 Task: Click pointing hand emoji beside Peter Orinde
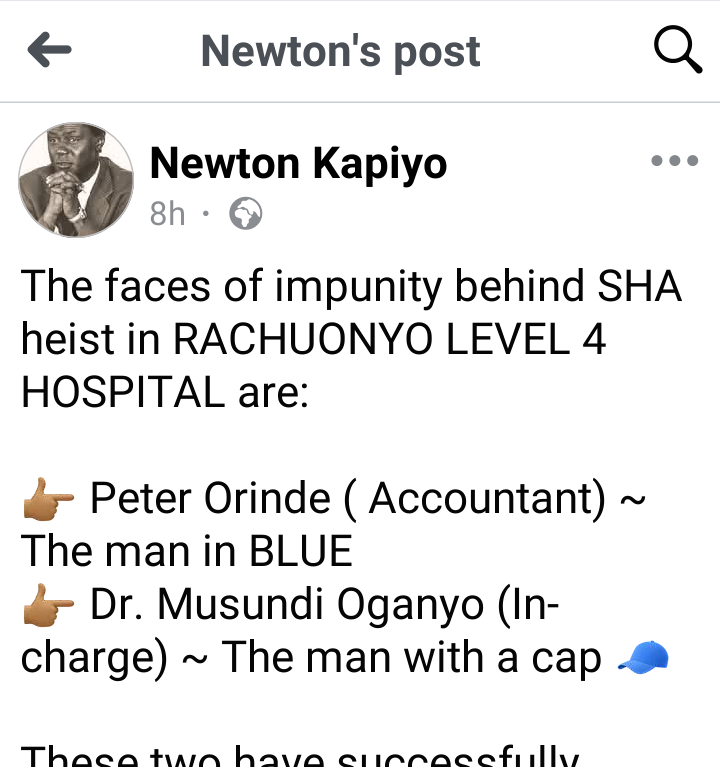[x=48, y=499]
